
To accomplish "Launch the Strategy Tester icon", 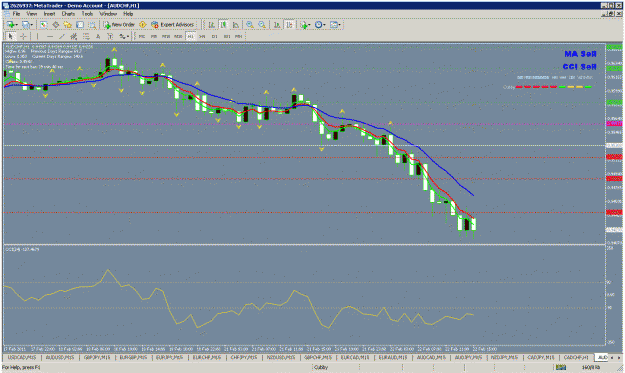I will 92,25.
